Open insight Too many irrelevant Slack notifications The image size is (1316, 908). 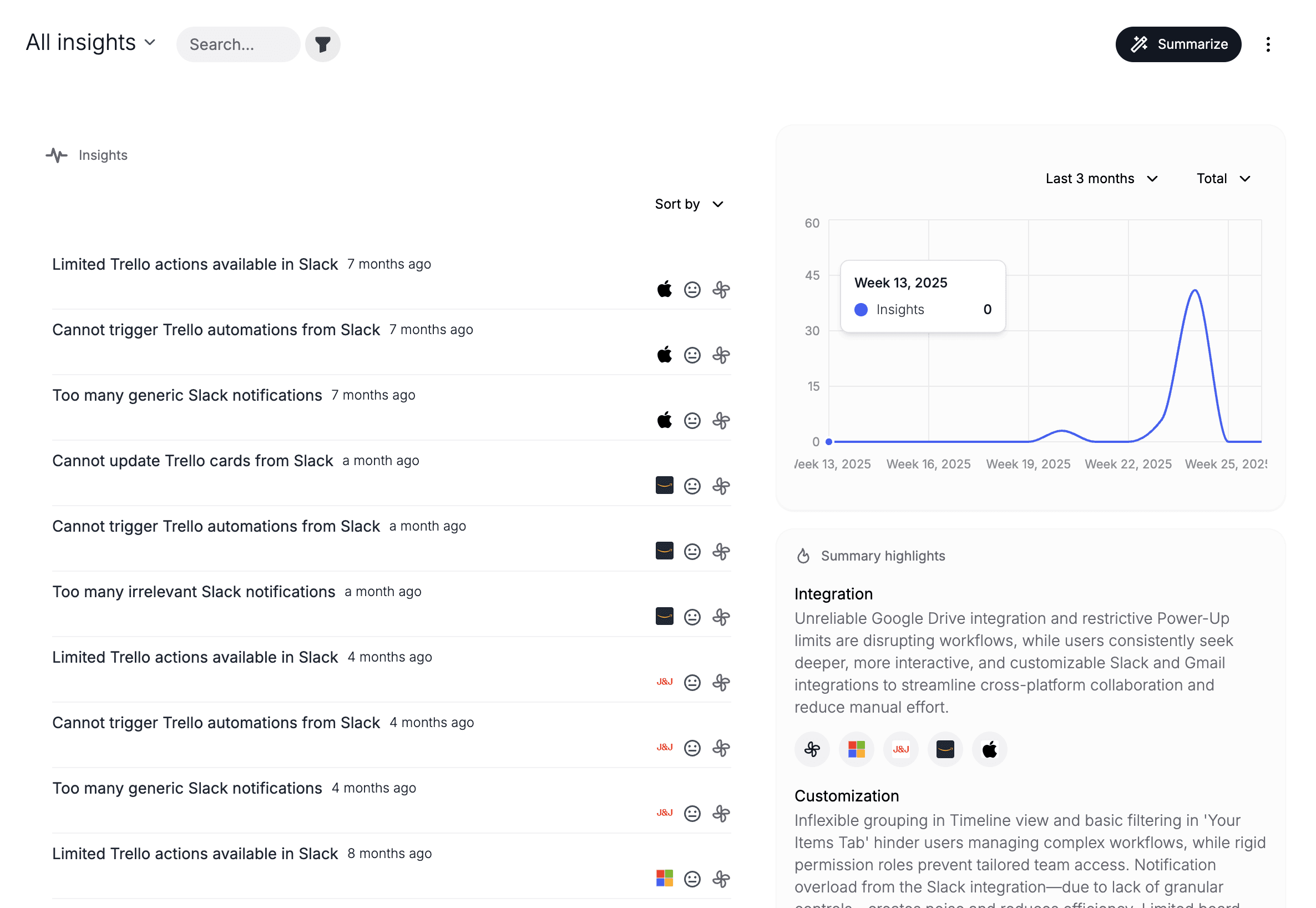tap(194, 591)
